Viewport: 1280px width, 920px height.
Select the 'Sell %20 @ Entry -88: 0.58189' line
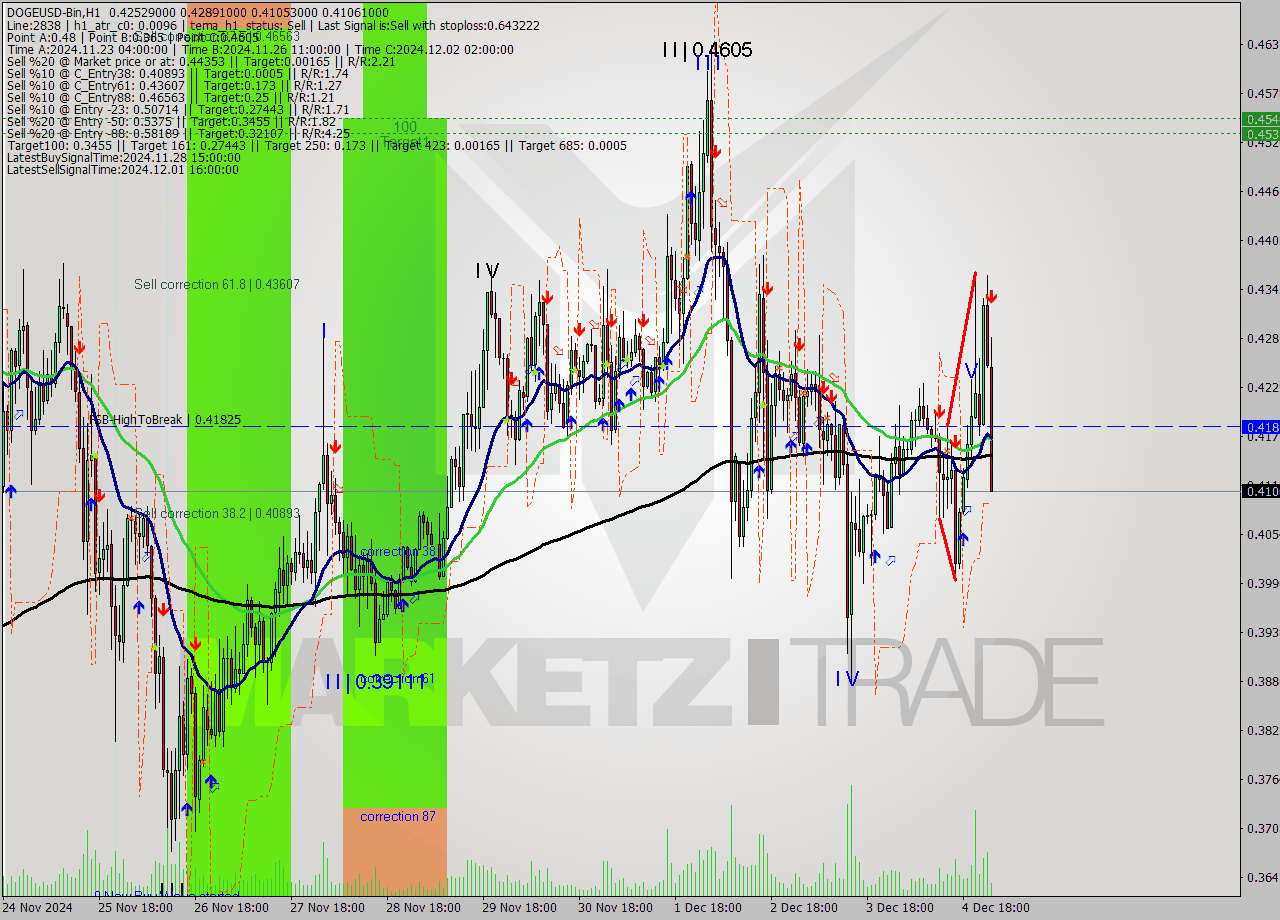click(178, 133)
